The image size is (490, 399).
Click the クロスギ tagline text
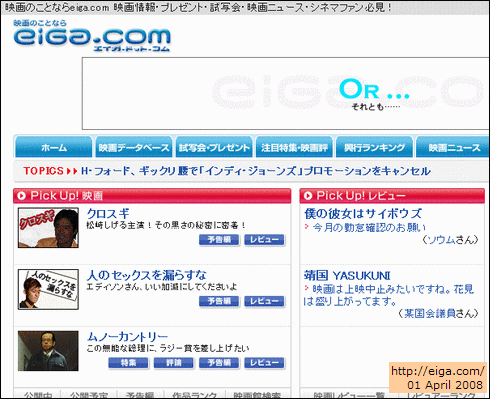[166, 225]
